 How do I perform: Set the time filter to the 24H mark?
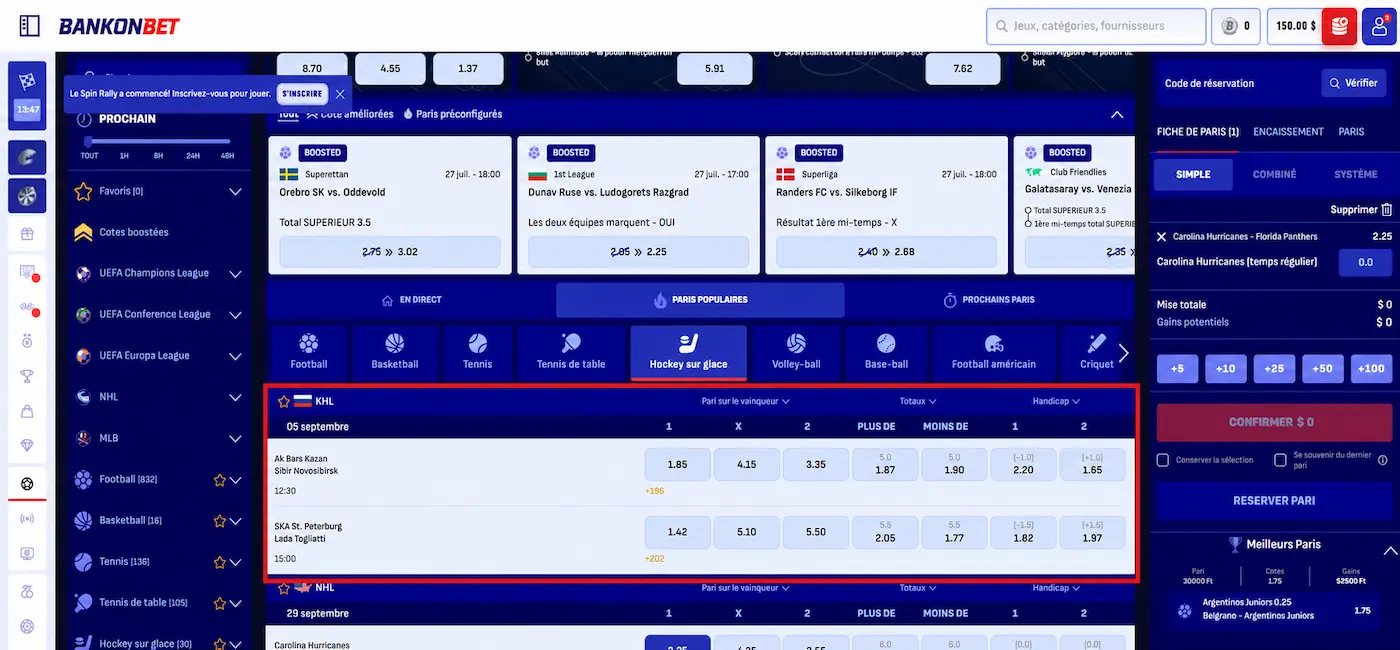[193, 155]
